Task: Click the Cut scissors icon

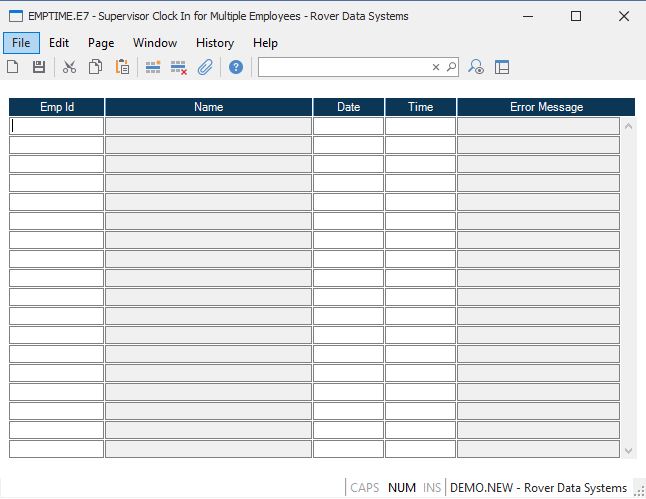Action: point(69,67)
